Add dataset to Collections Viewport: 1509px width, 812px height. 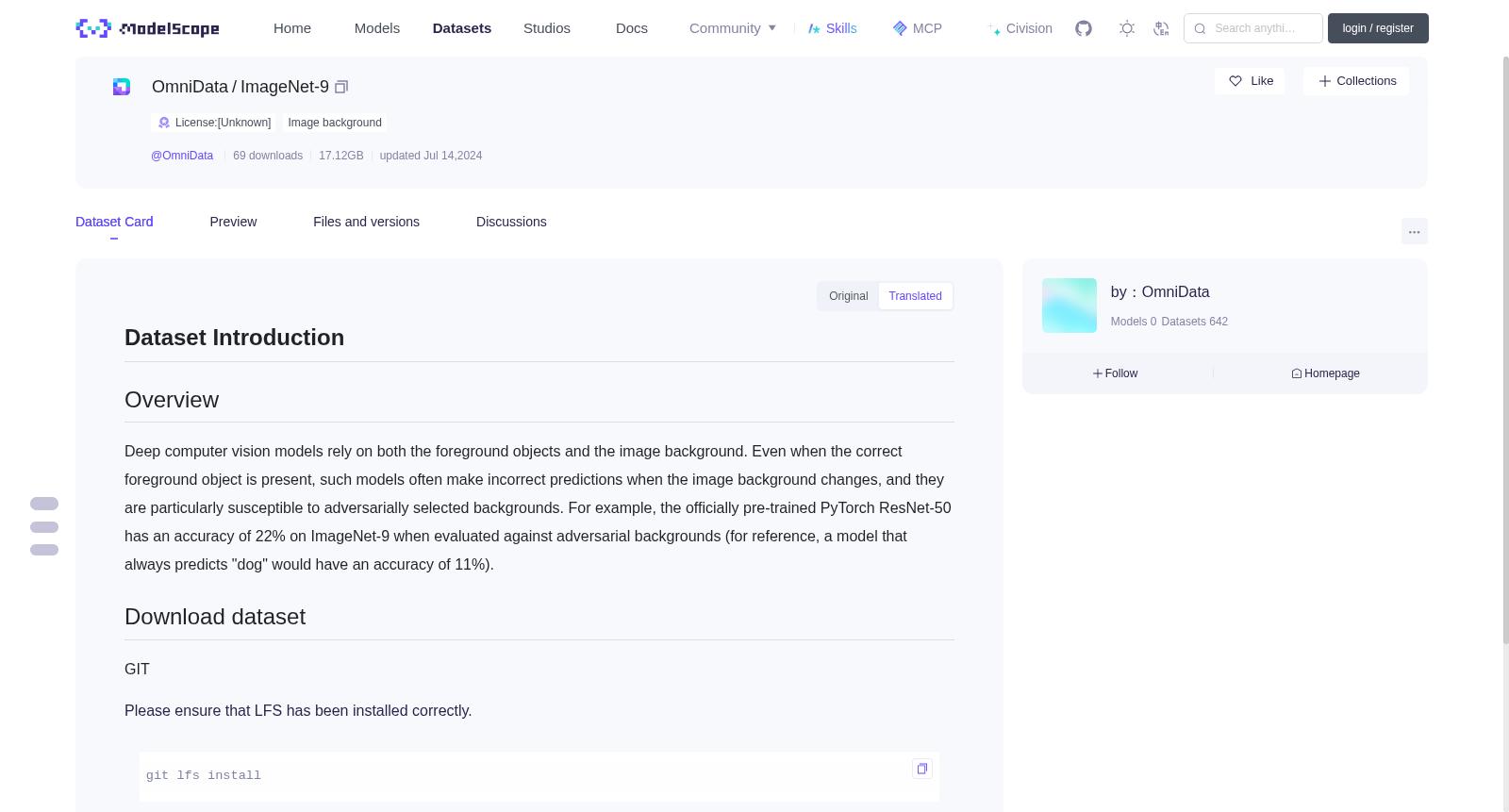point(1356,81)
